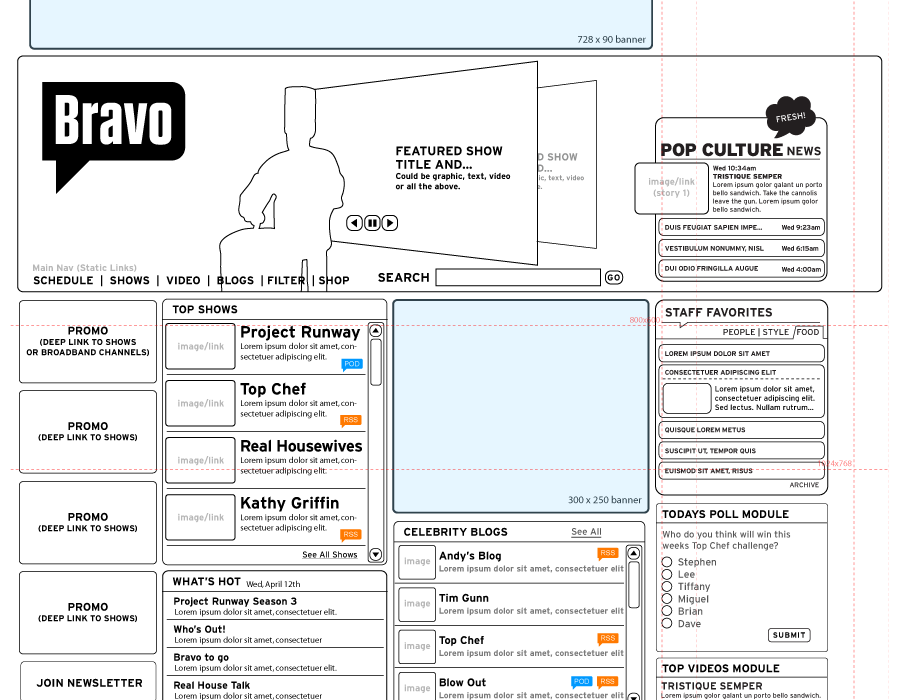Advance to next featured show slide
This screenshot has height=700, width=900.
click(x=390, y=223)
